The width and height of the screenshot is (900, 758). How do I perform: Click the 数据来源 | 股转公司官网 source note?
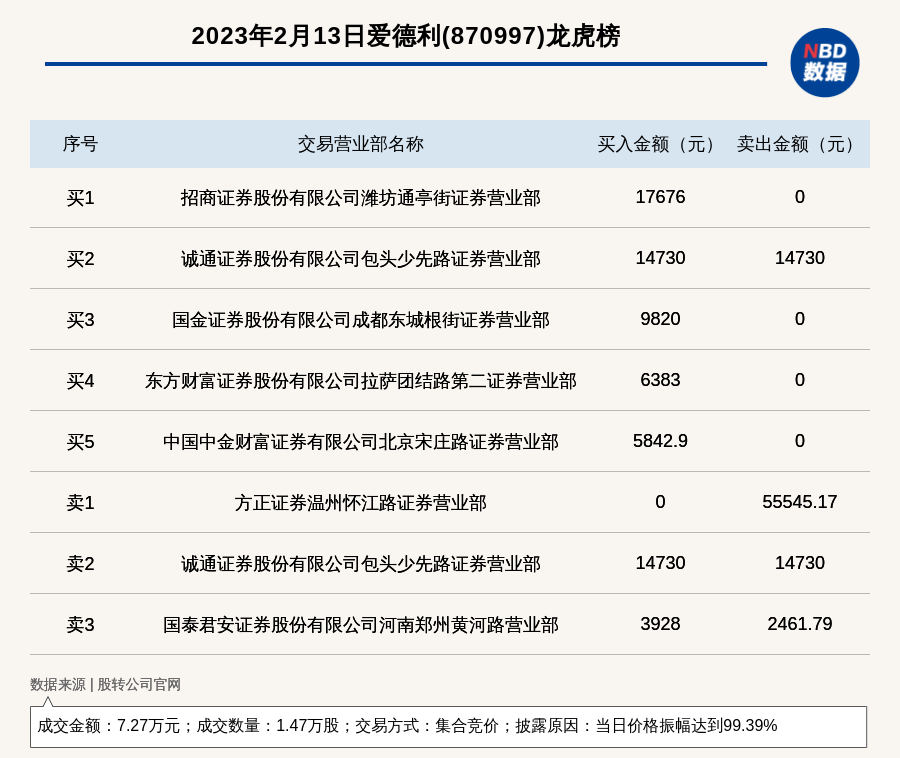(x=106, y=685)
